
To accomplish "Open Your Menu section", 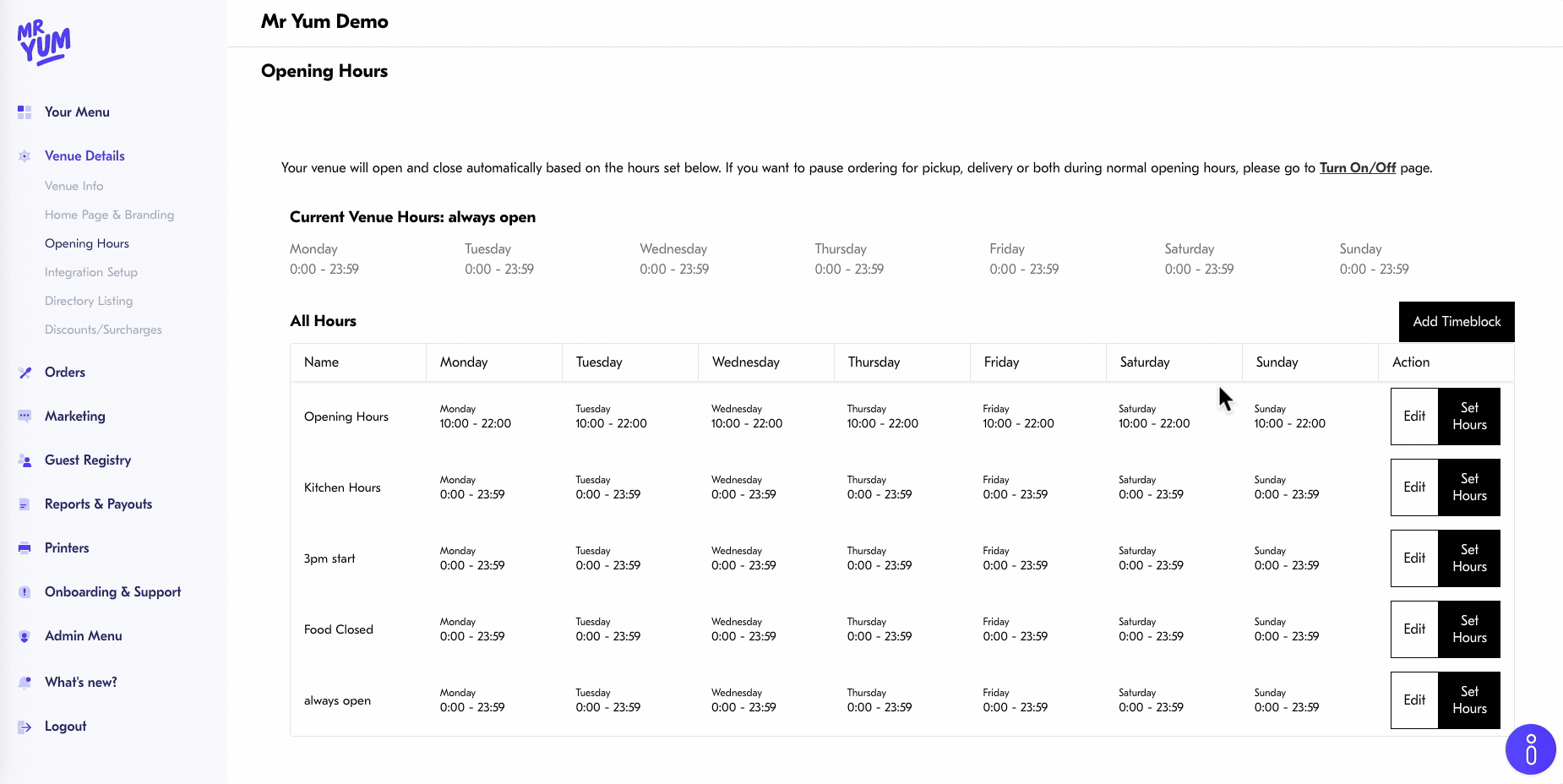I will coord(77,112).
